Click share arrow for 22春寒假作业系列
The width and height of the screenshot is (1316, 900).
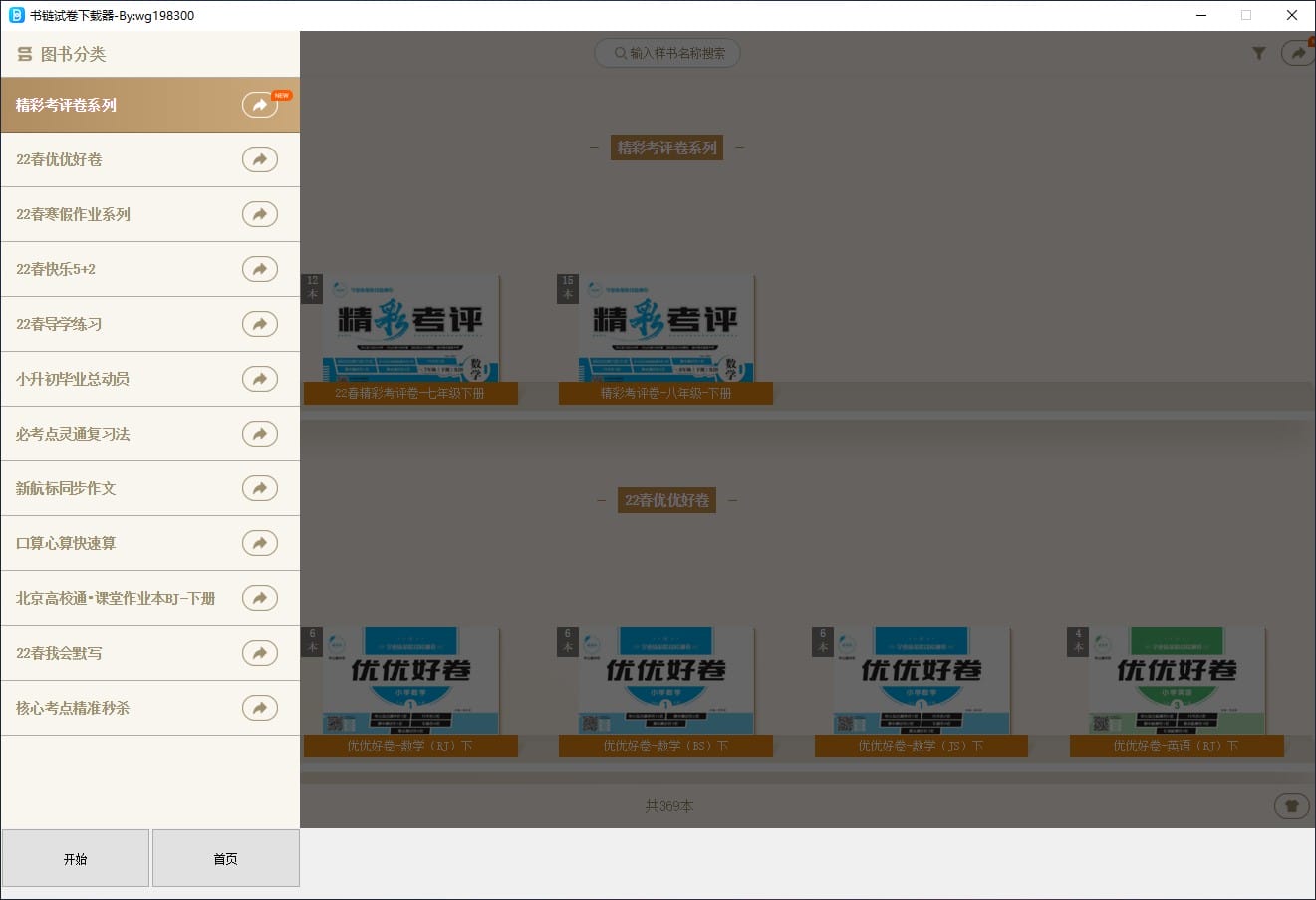[260, 214]
